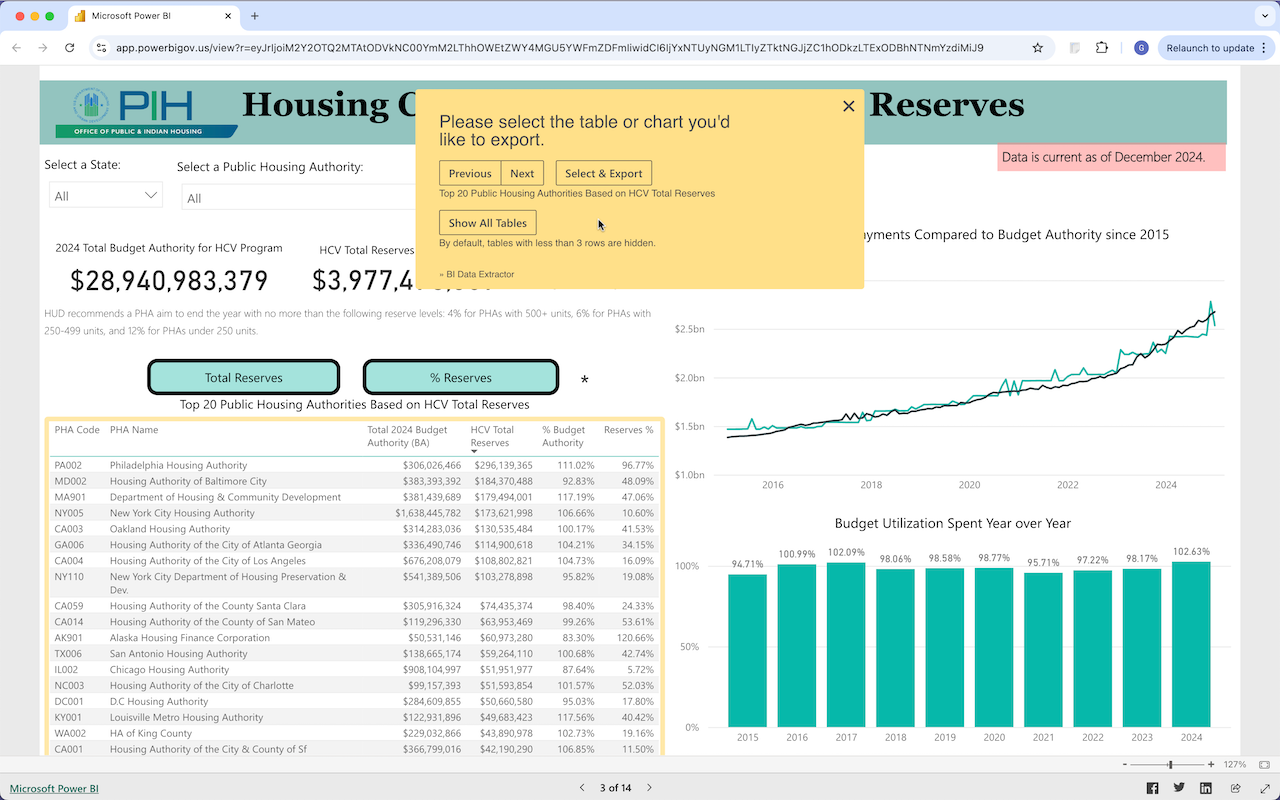Click the Twitter share icon
Screen dimensions: 1280x800
click(x=1179, y=788)
